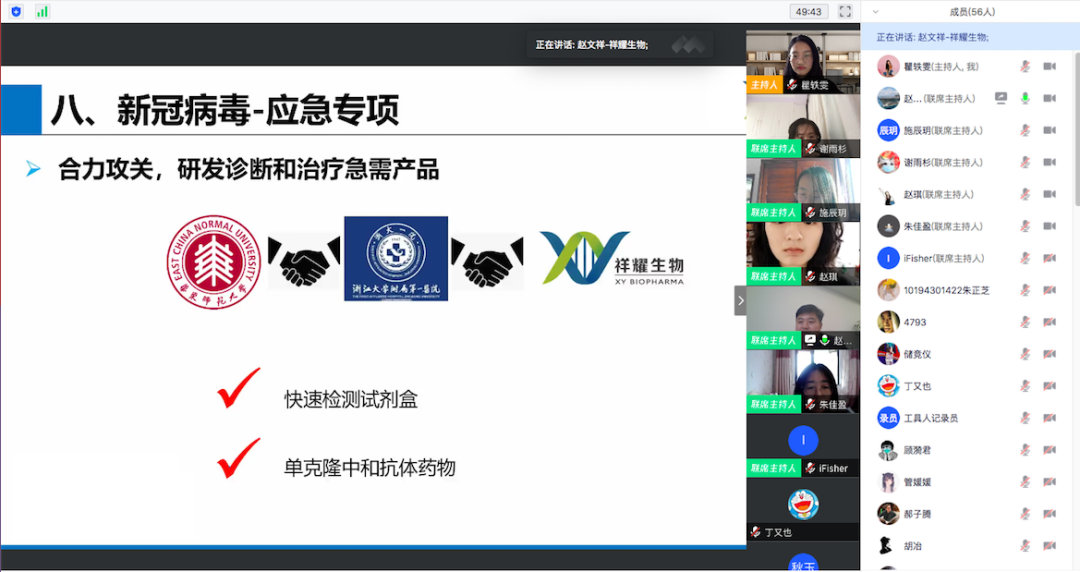Viewport: 1080px width, 572px height.
Task: Click 4793 muted microphone icon
Action: 1025,322
